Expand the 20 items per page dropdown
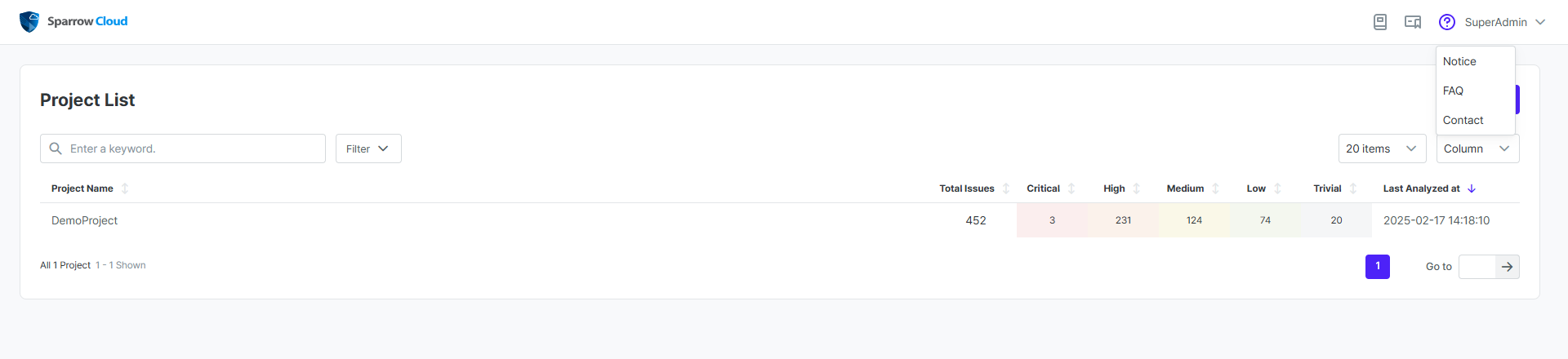 (1382, 148)
